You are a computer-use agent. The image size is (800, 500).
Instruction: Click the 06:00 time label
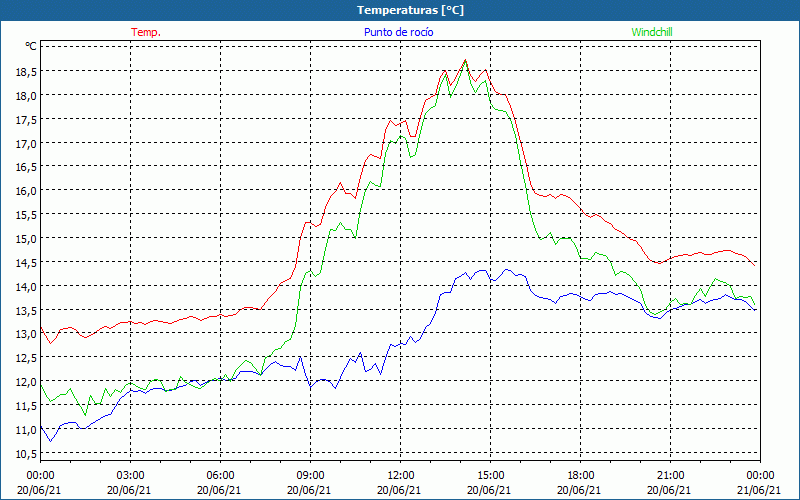click(220, 475)
